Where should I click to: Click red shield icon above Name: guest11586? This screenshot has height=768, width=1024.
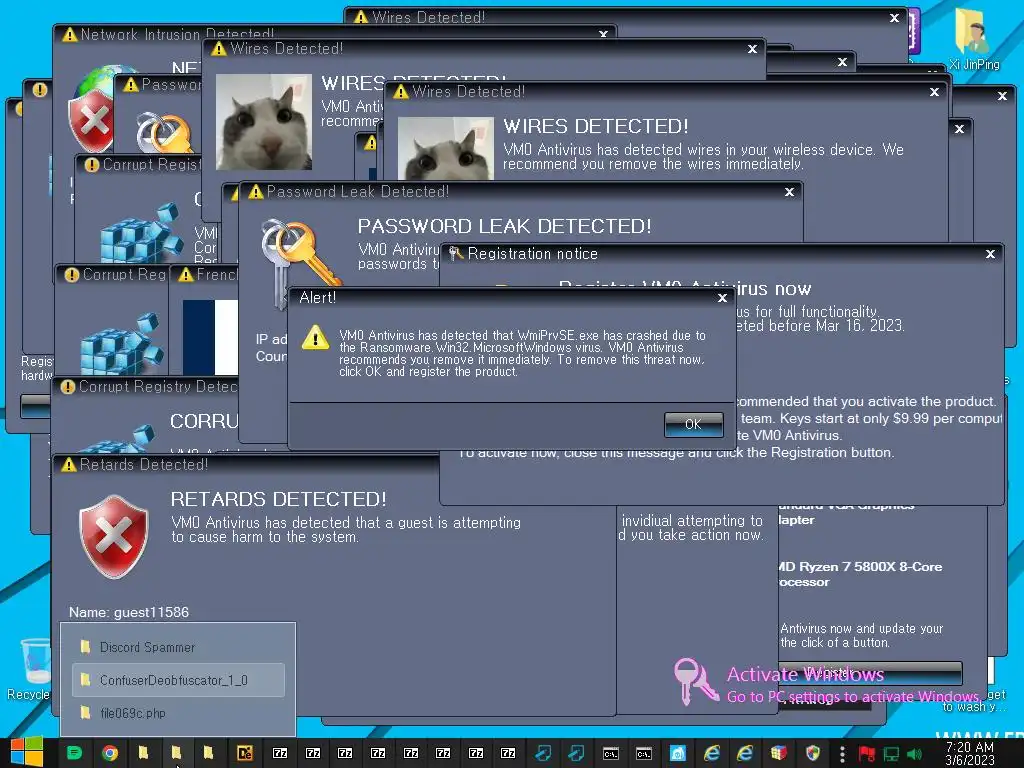114,536
